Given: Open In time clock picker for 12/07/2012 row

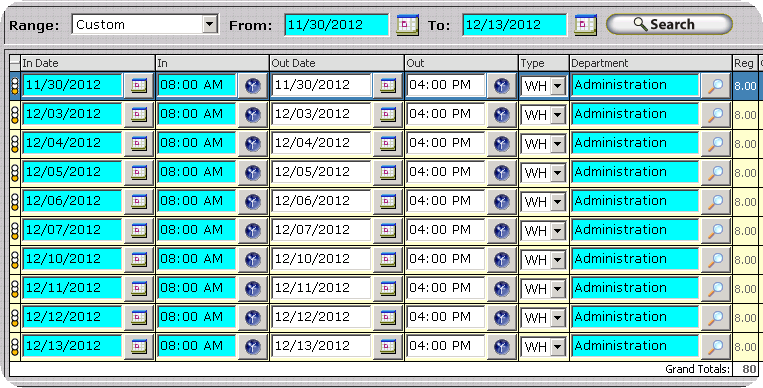Looking at the screenshot, I should (253, 231).
